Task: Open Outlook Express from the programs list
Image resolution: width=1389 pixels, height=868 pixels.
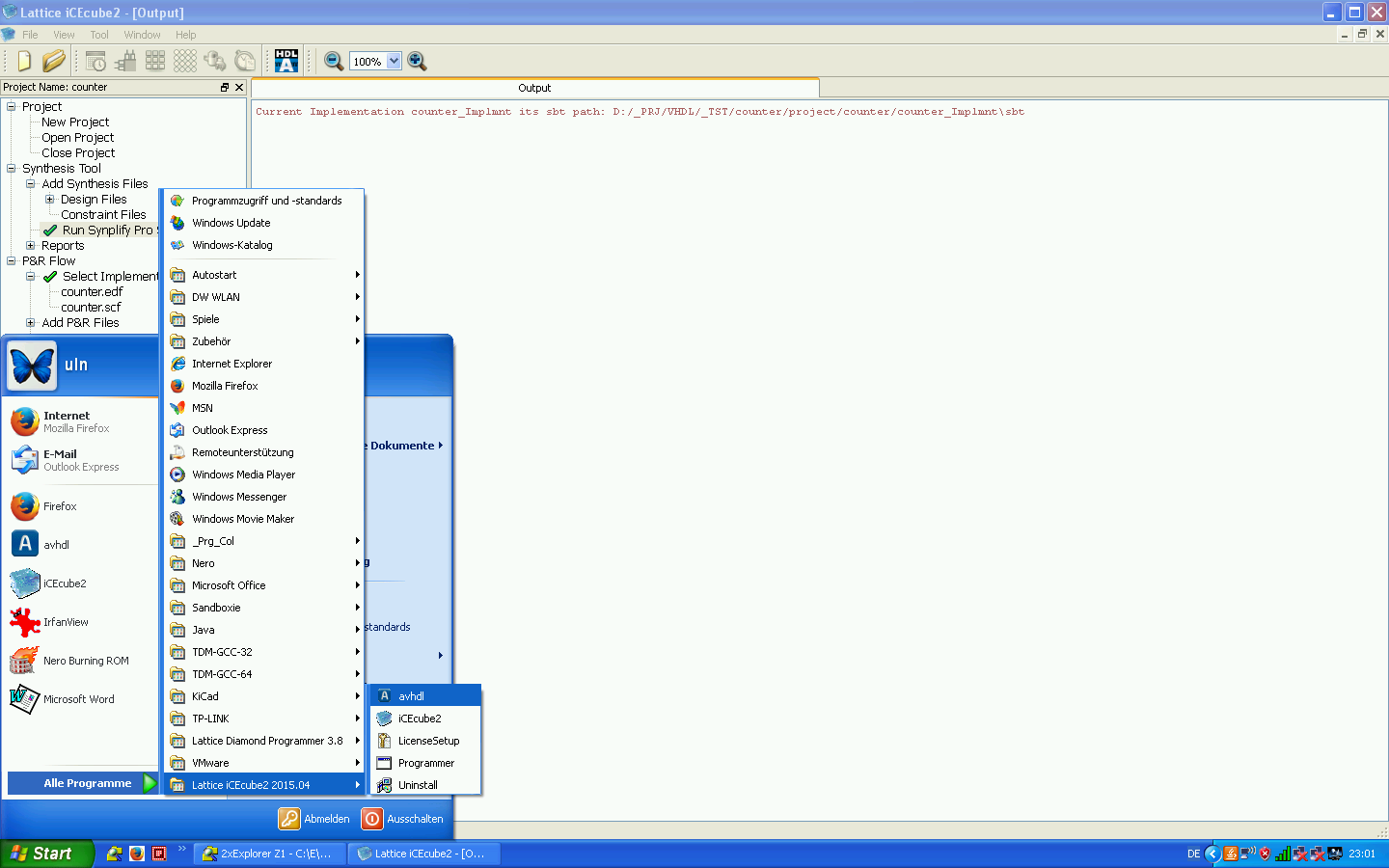Action: 263,430
